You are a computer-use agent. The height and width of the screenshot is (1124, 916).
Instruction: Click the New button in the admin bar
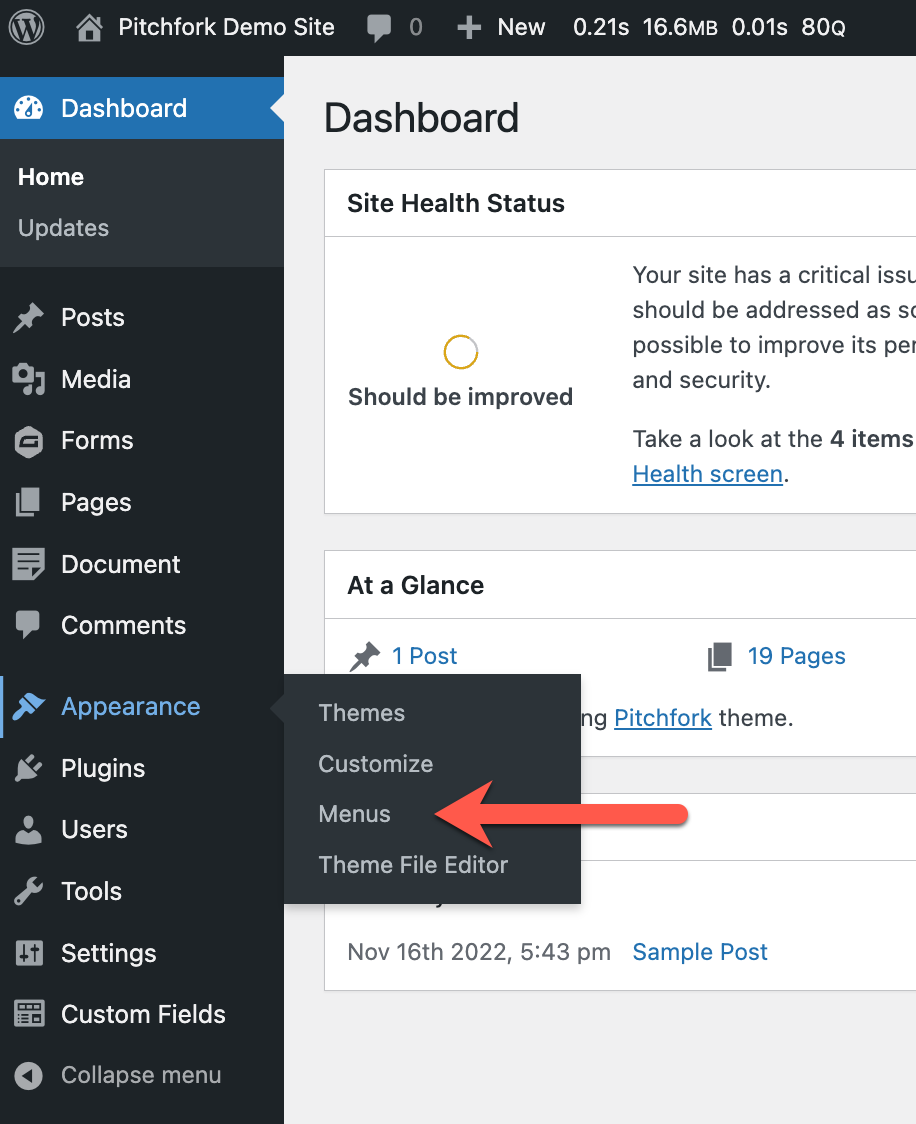coord(500,27)
